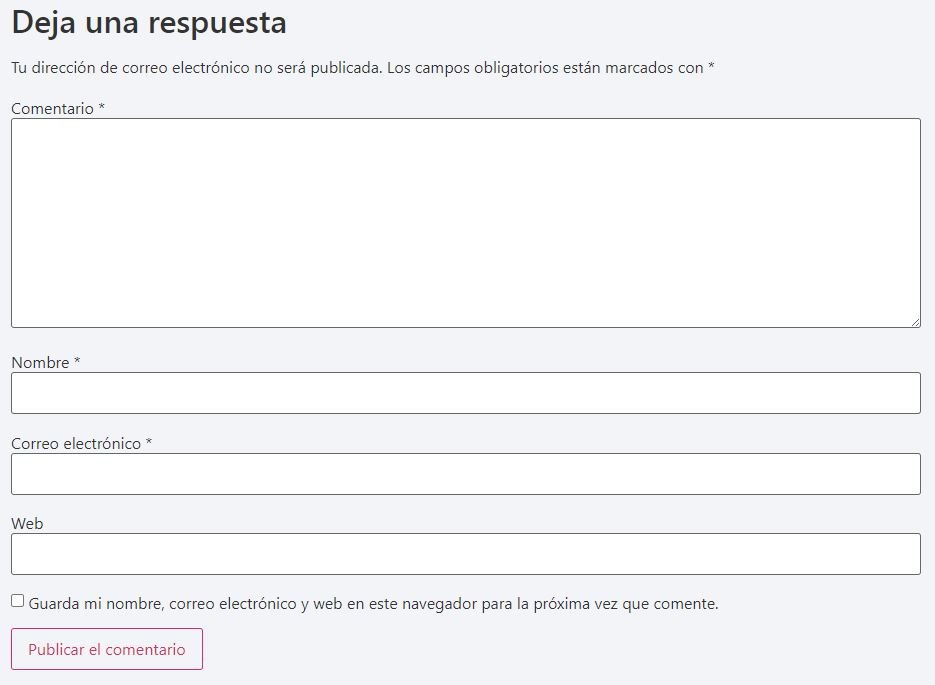The height and width of the screenshot is (685, 935).
Task: Click the Correo electrónico field label
Action: [76, 443]
